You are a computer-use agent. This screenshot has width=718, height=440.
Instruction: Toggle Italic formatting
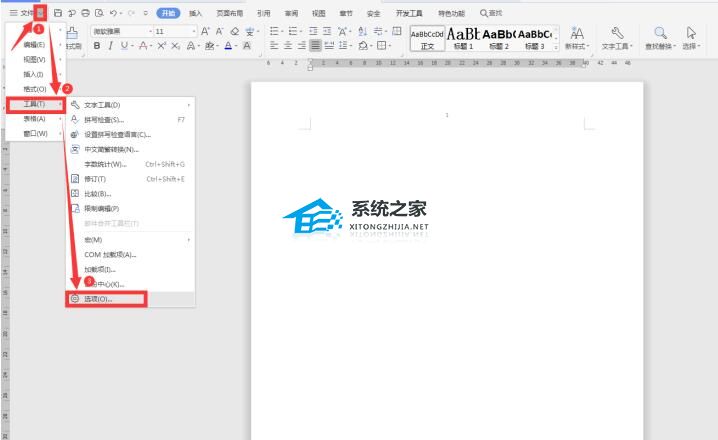coord(110,46)
